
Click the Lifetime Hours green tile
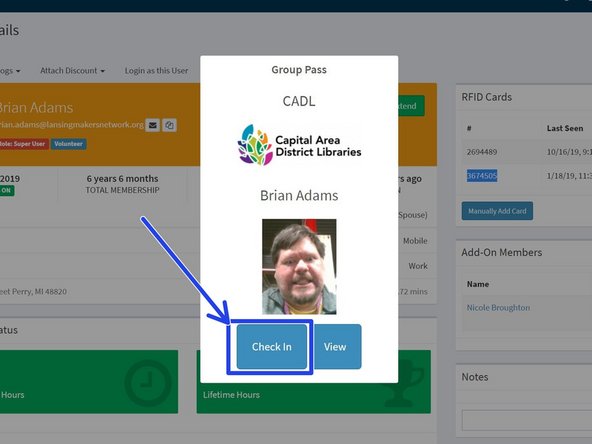coord(313,382)
